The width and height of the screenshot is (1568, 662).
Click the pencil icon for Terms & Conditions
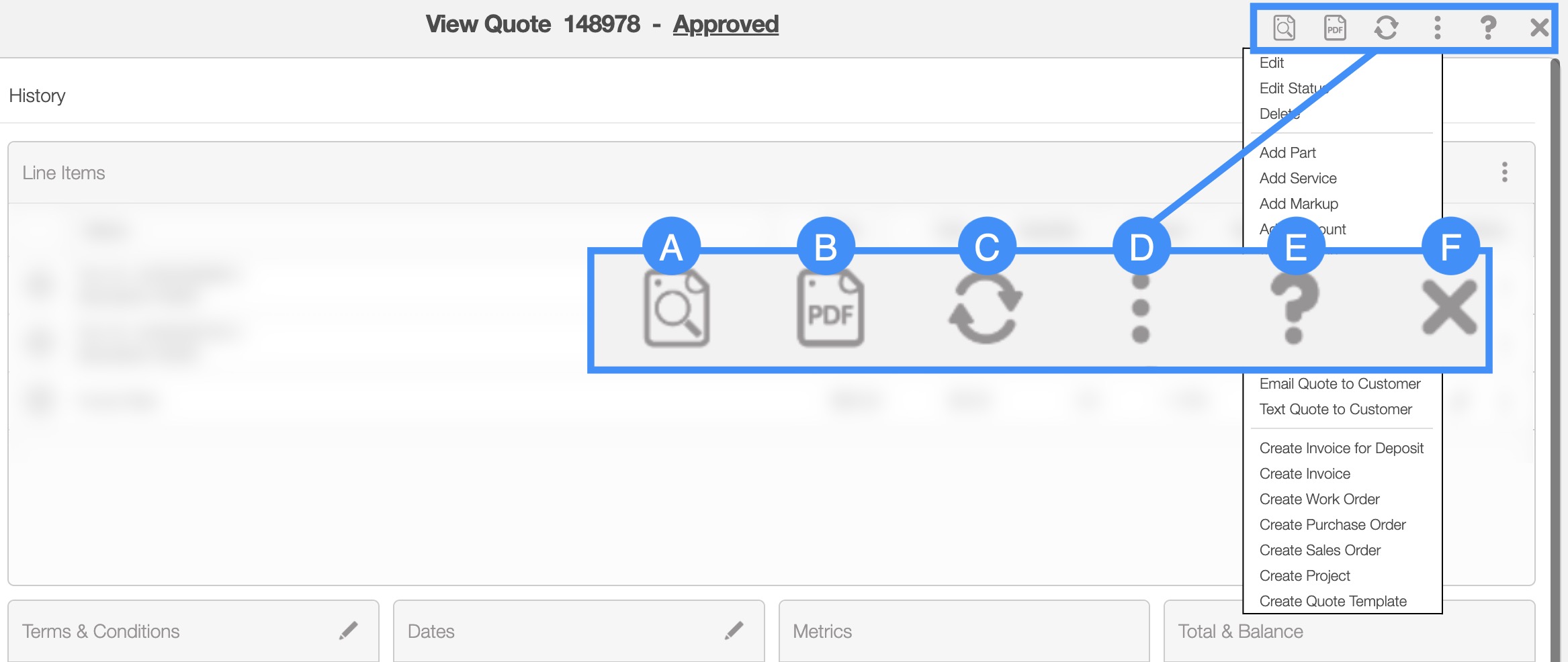coord(348,631)
